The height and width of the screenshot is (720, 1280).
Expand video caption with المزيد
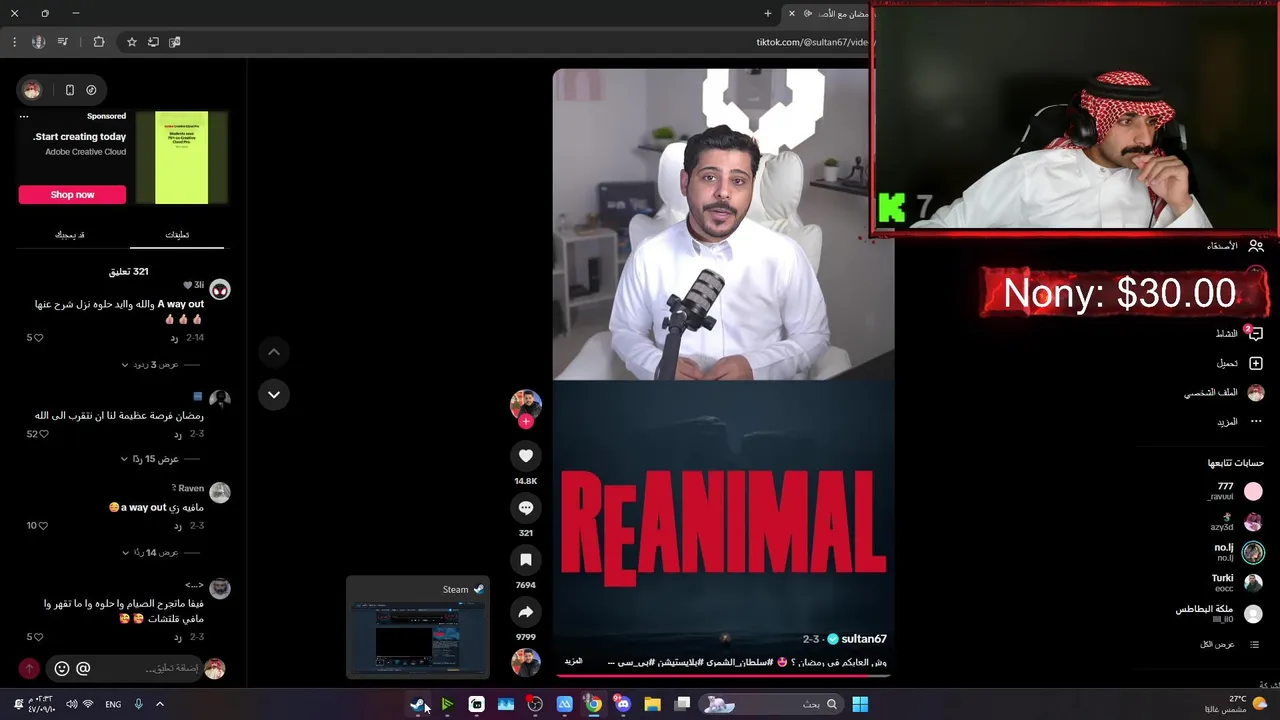coord(573,661)
